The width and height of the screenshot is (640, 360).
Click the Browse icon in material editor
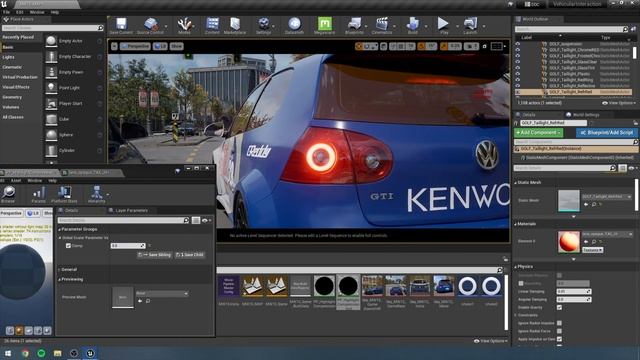[x=8, y=194]
